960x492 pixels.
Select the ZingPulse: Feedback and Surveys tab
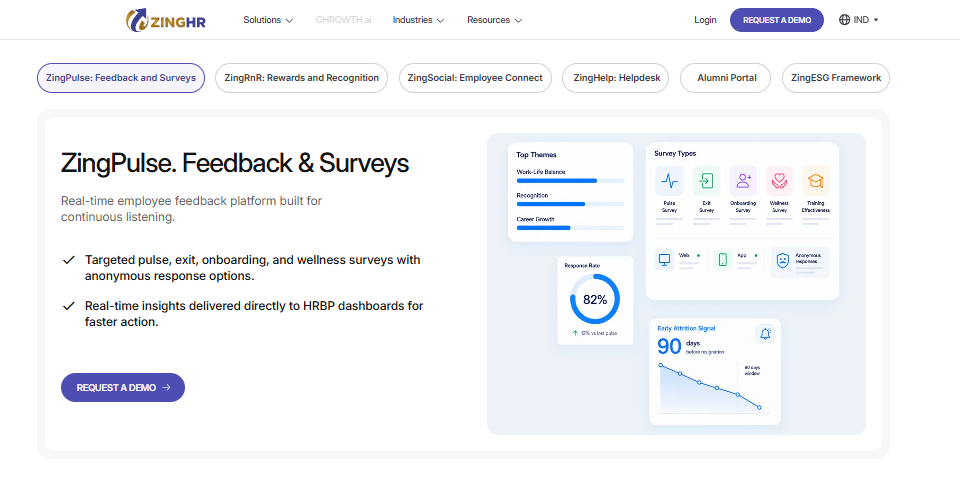(x=121, y=78)
